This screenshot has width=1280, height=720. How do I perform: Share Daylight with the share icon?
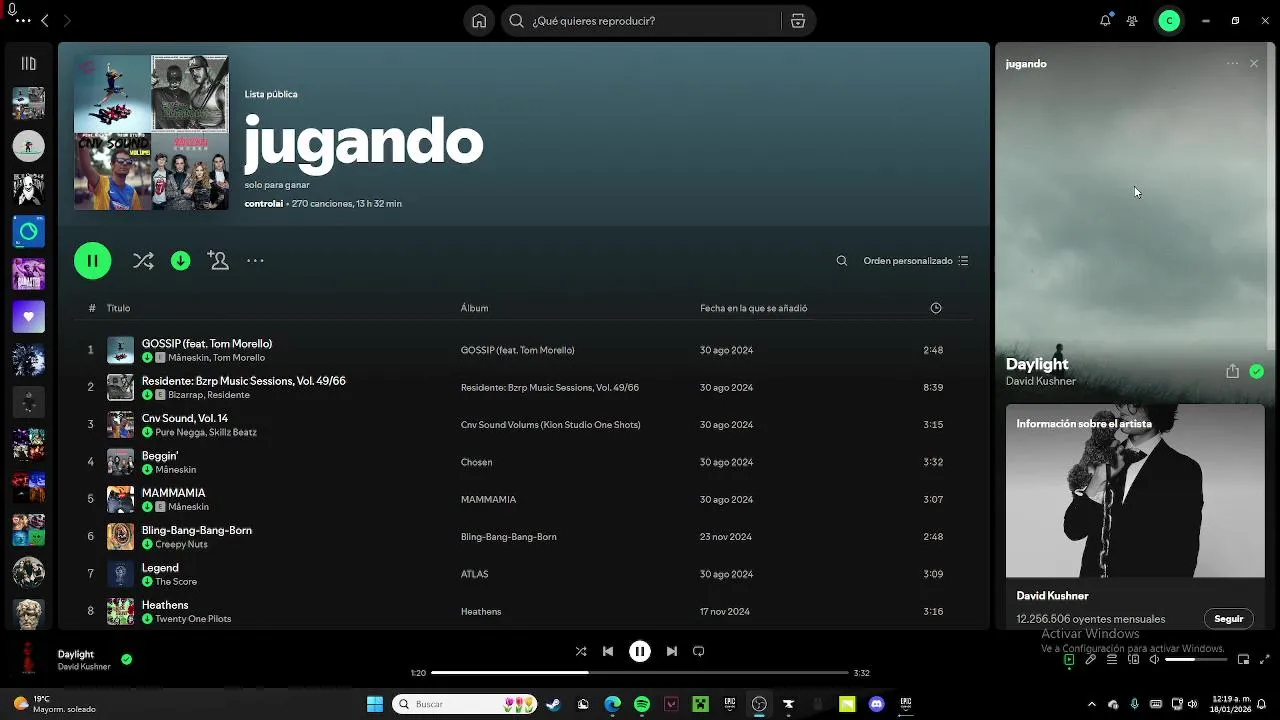pos(1232,371)
